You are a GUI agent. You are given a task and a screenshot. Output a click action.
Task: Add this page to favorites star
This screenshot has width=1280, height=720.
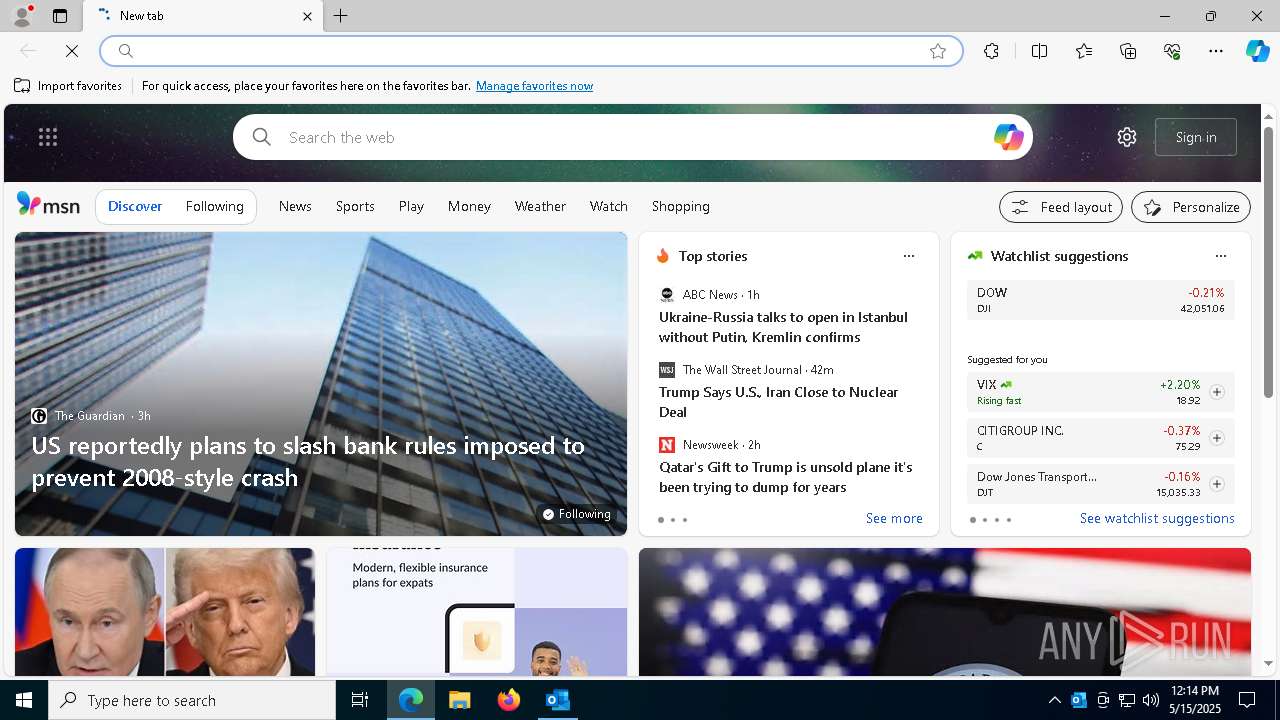point(938,51)
